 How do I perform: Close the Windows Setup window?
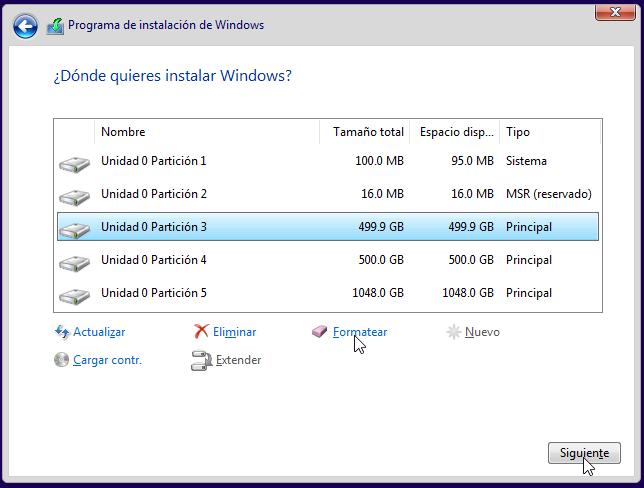point(615,12)
